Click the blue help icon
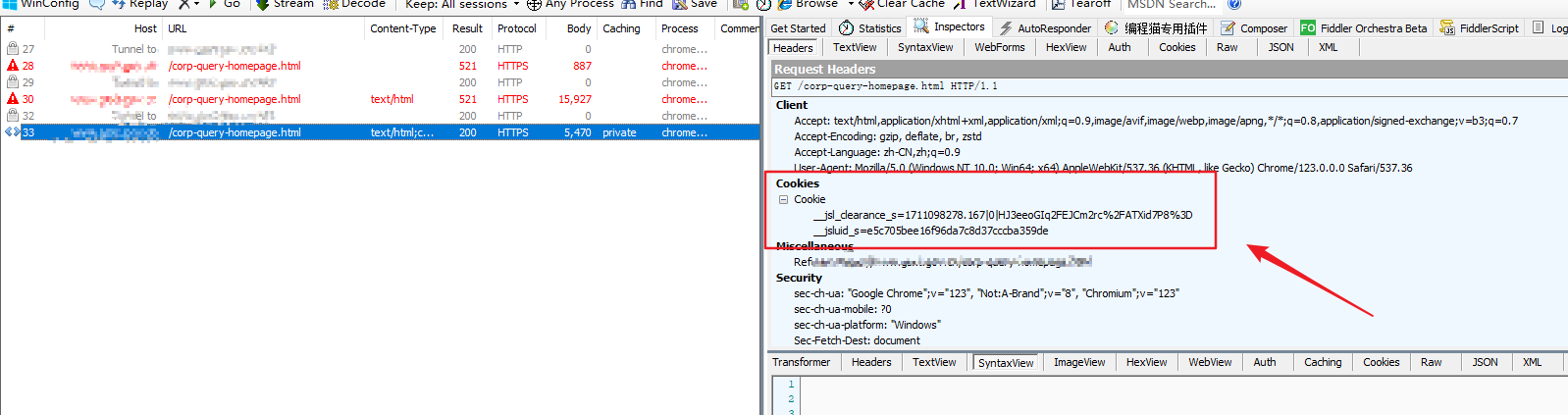 (1234, 4)
